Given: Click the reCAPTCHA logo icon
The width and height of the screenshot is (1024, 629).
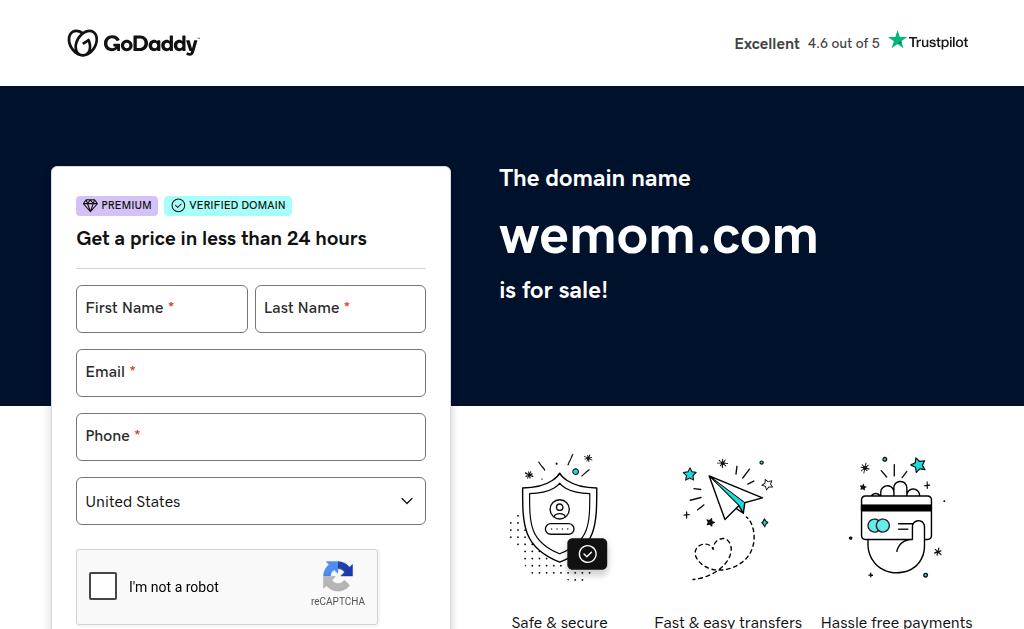Looking at the screenshot, I should coord(338,576).
